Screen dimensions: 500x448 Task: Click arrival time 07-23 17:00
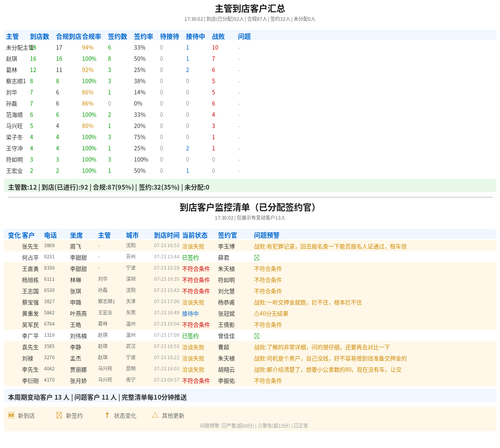click(167, 301)
